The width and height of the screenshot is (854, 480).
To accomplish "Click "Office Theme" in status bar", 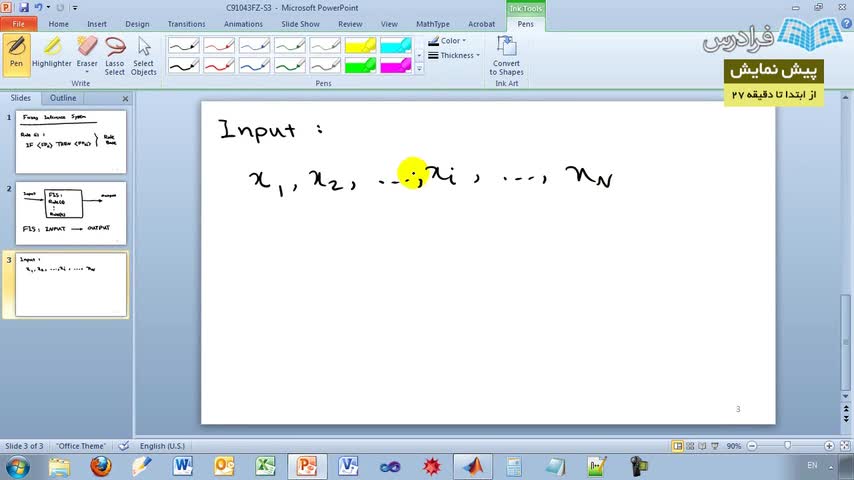I will 81,446.
